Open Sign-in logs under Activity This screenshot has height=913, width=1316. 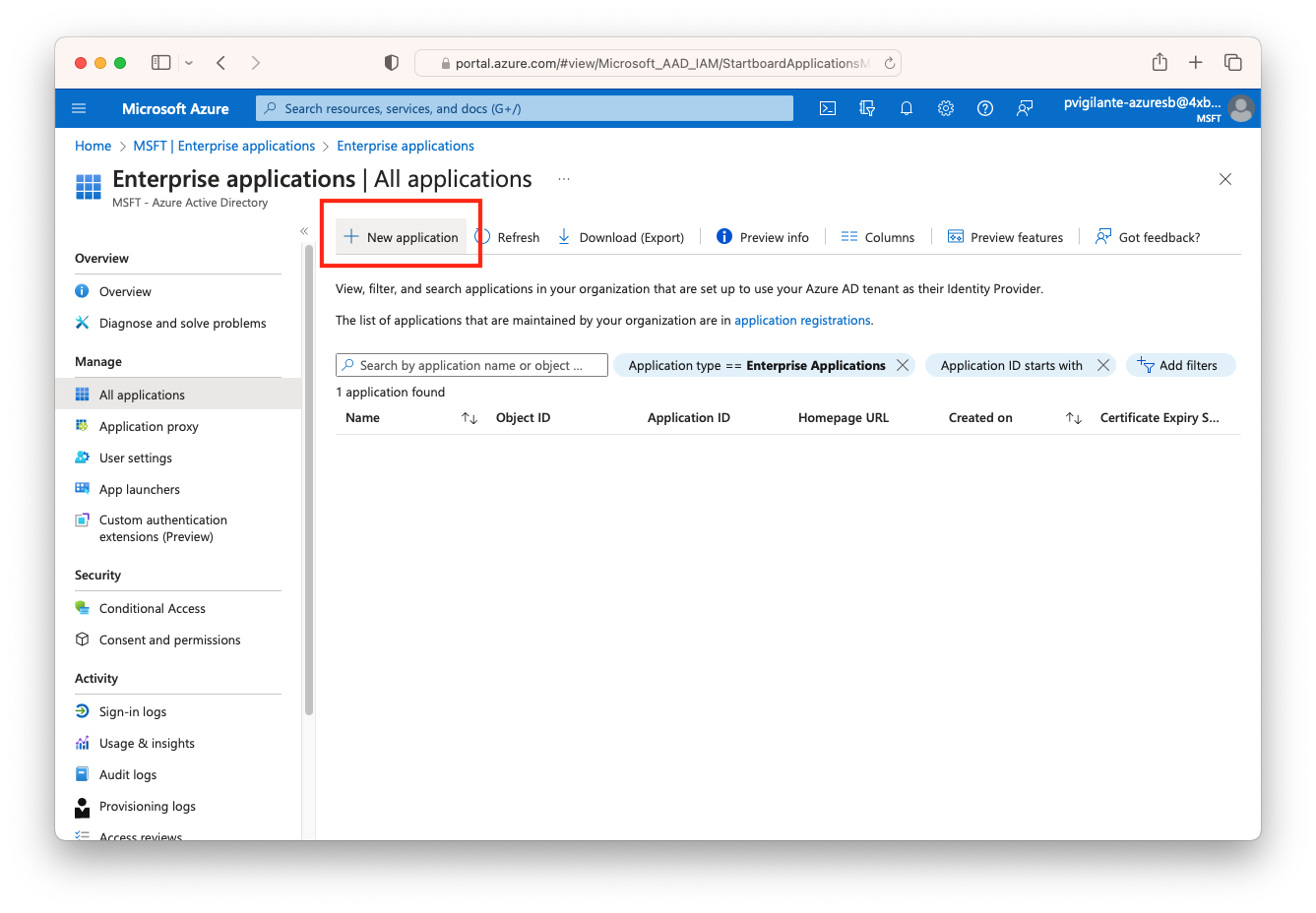[132, 711]
